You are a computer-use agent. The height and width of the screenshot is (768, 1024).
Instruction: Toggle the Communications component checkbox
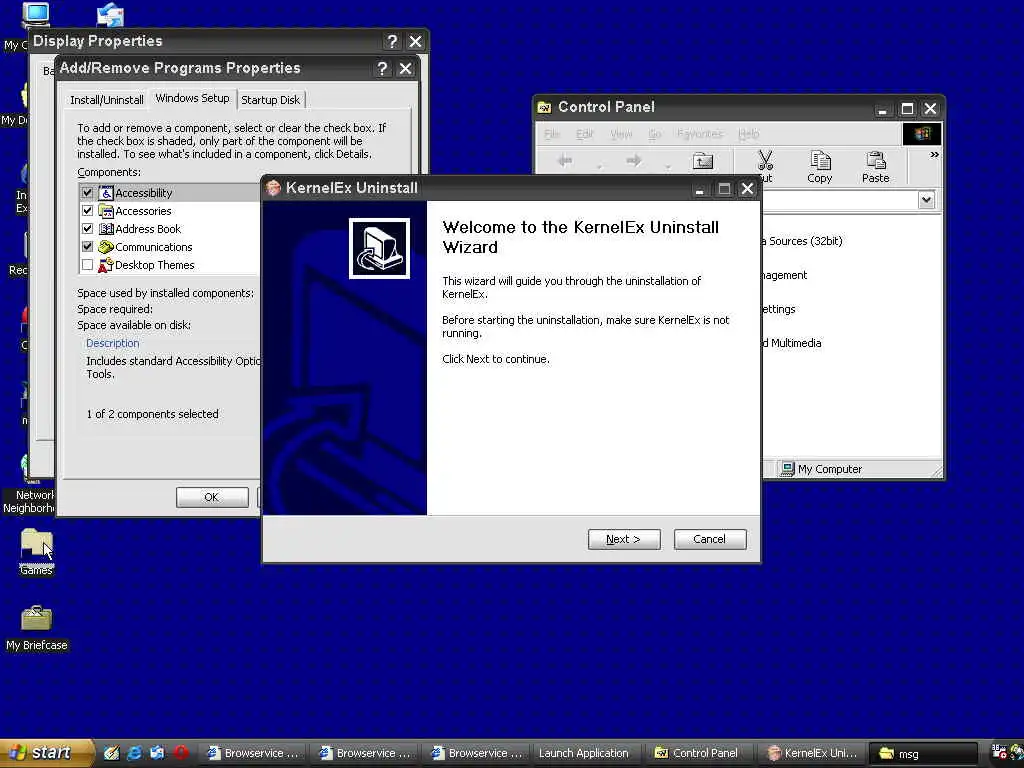click(x=88, y=247)
